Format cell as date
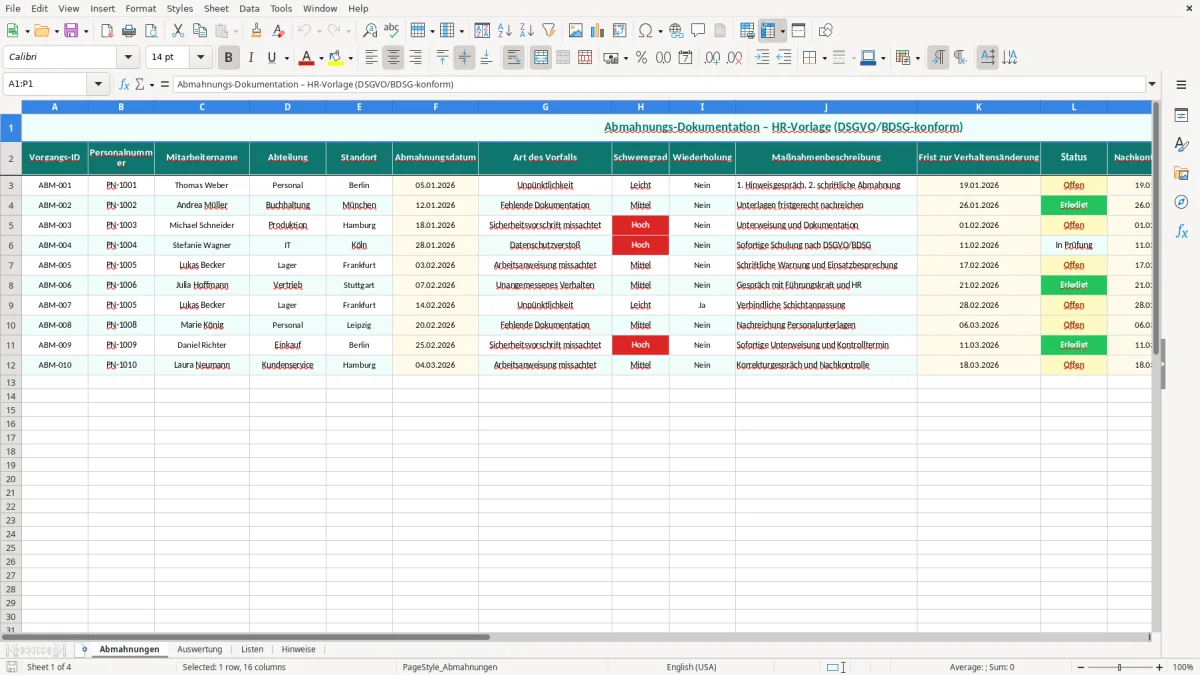Screen dimensions: 1200x675 [x=685, y=58]
